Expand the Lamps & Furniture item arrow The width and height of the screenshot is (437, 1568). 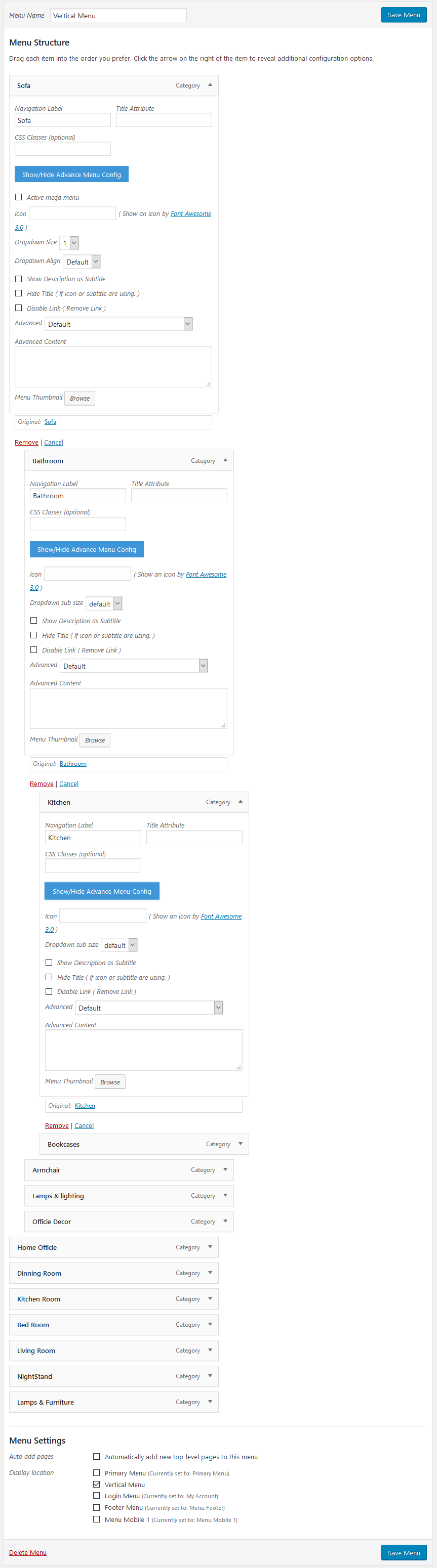(x=210, y=1401)
